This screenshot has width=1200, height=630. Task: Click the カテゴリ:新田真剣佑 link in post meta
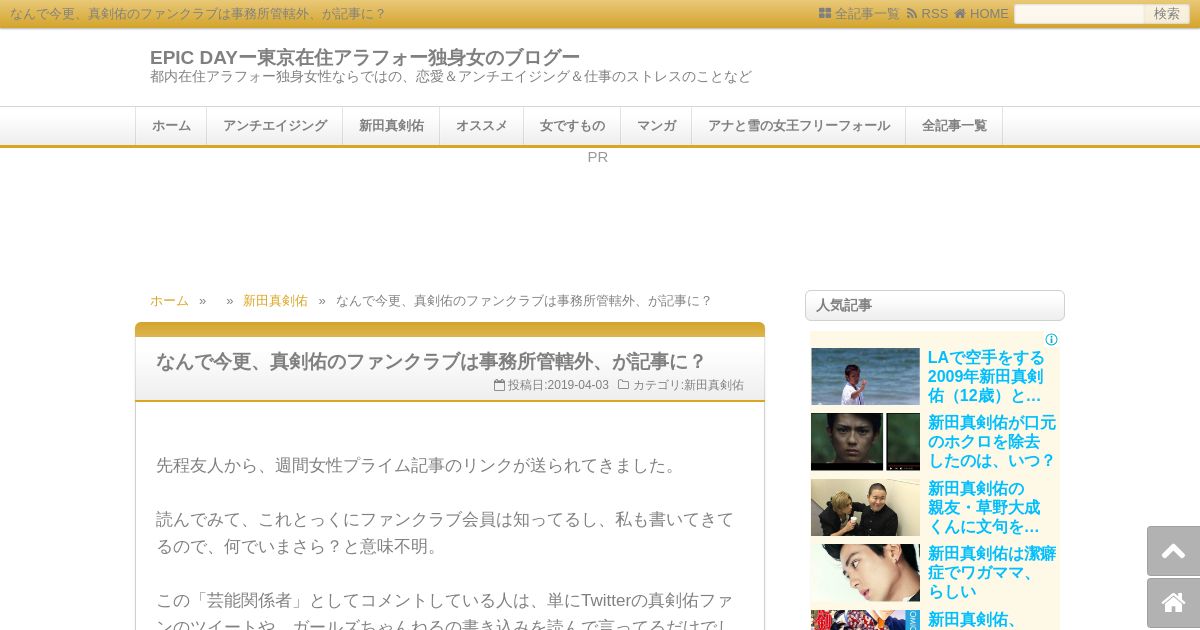[688, 385]
